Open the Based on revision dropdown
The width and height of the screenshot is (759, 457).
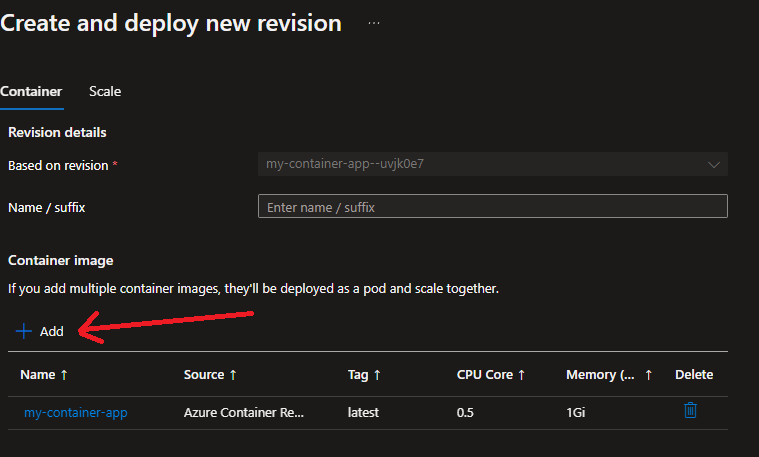tap(492, 164)
